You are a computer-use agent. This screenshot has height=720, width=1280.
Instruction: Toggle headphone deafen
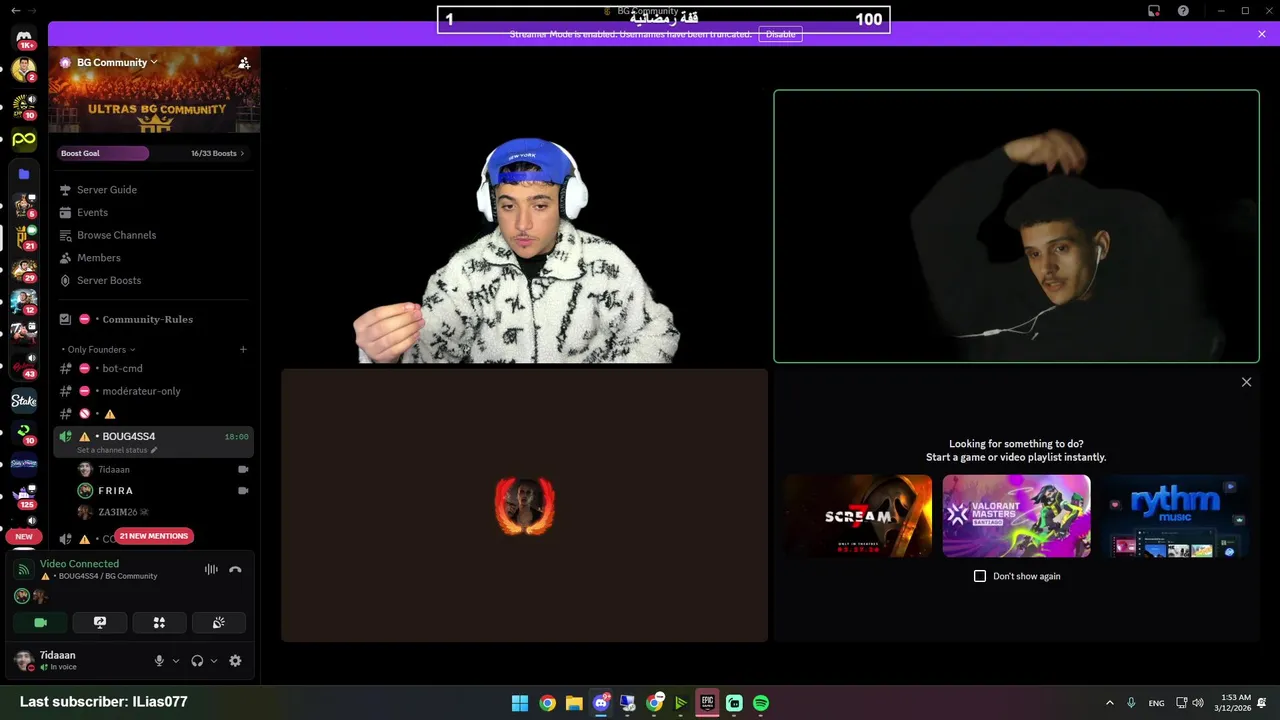(197, 661)
